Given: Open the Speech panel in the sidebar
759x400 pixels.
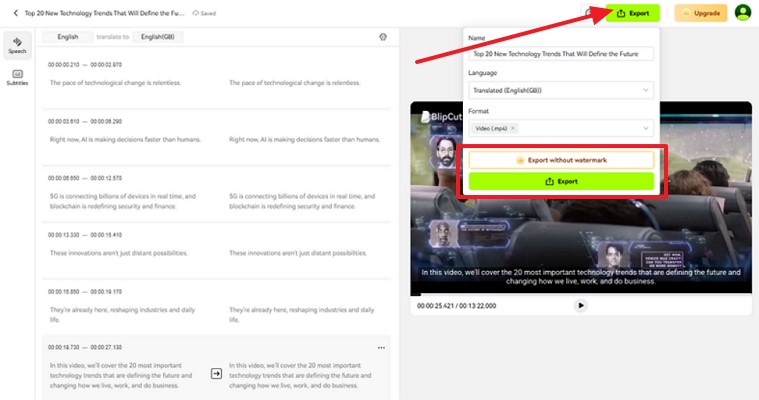Looking at the screenshot, I should point(17,45).
